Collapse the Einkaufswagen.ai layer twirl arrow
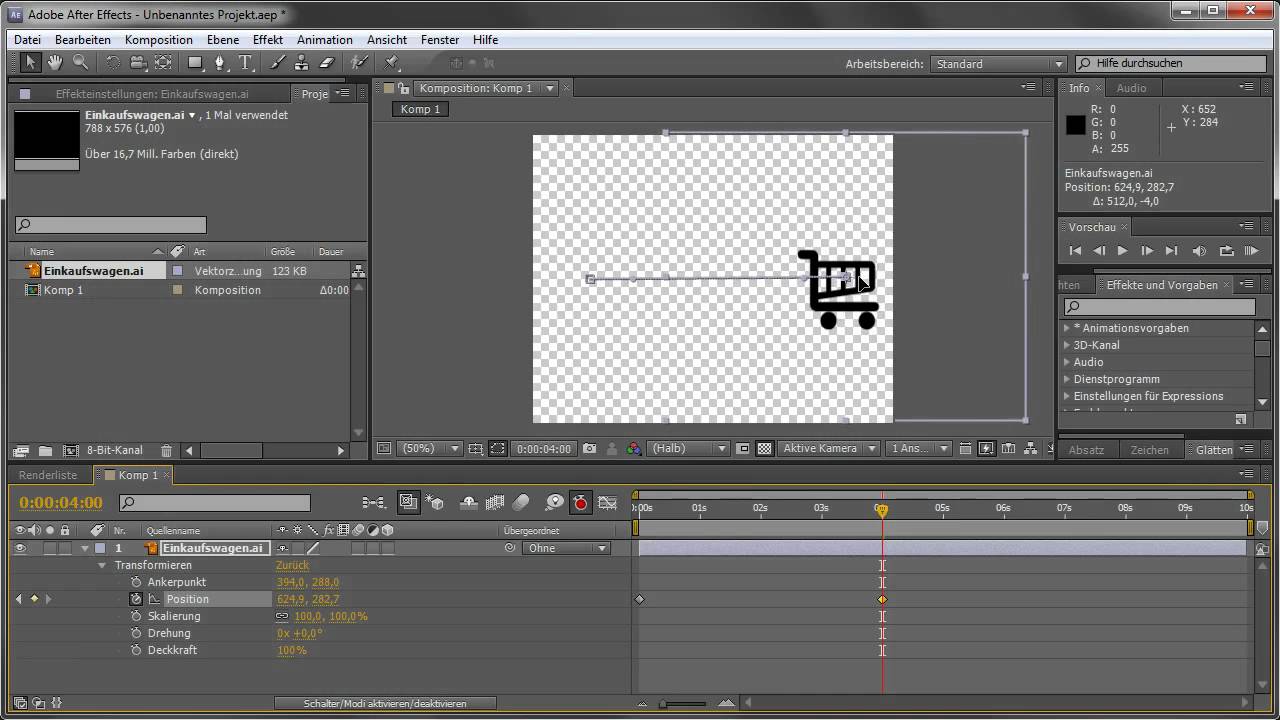 click(x=85, y=548)
